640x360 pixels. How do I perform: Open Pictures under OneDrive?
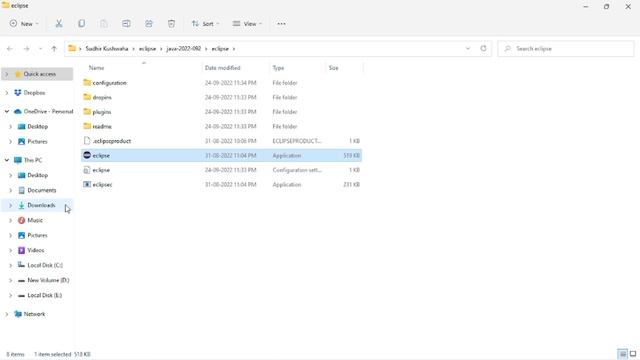pos(37,142)
